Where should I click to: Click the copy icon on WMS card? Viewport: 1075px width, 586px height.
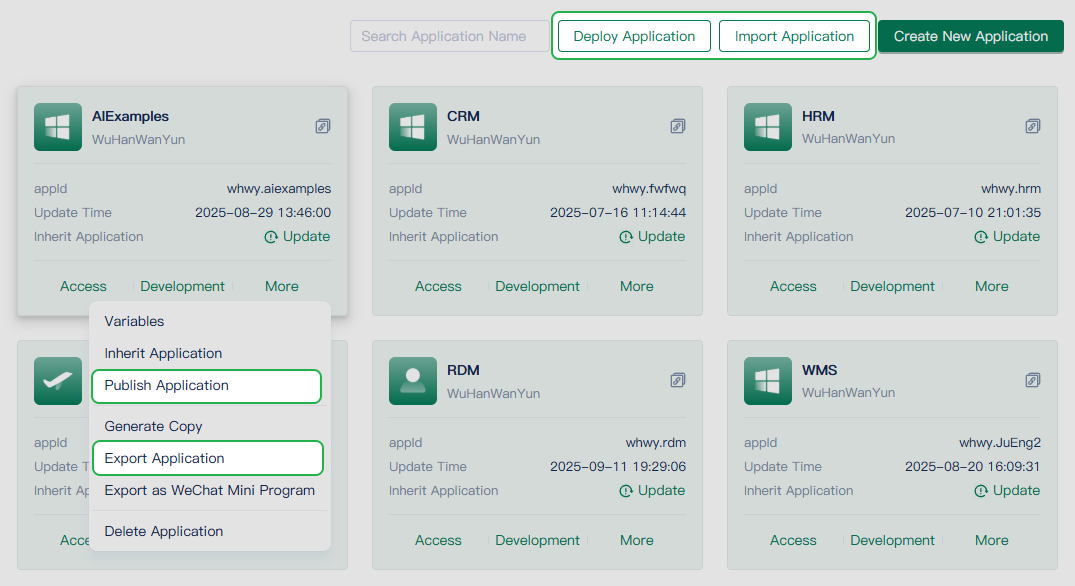[x=1033, y=380]
